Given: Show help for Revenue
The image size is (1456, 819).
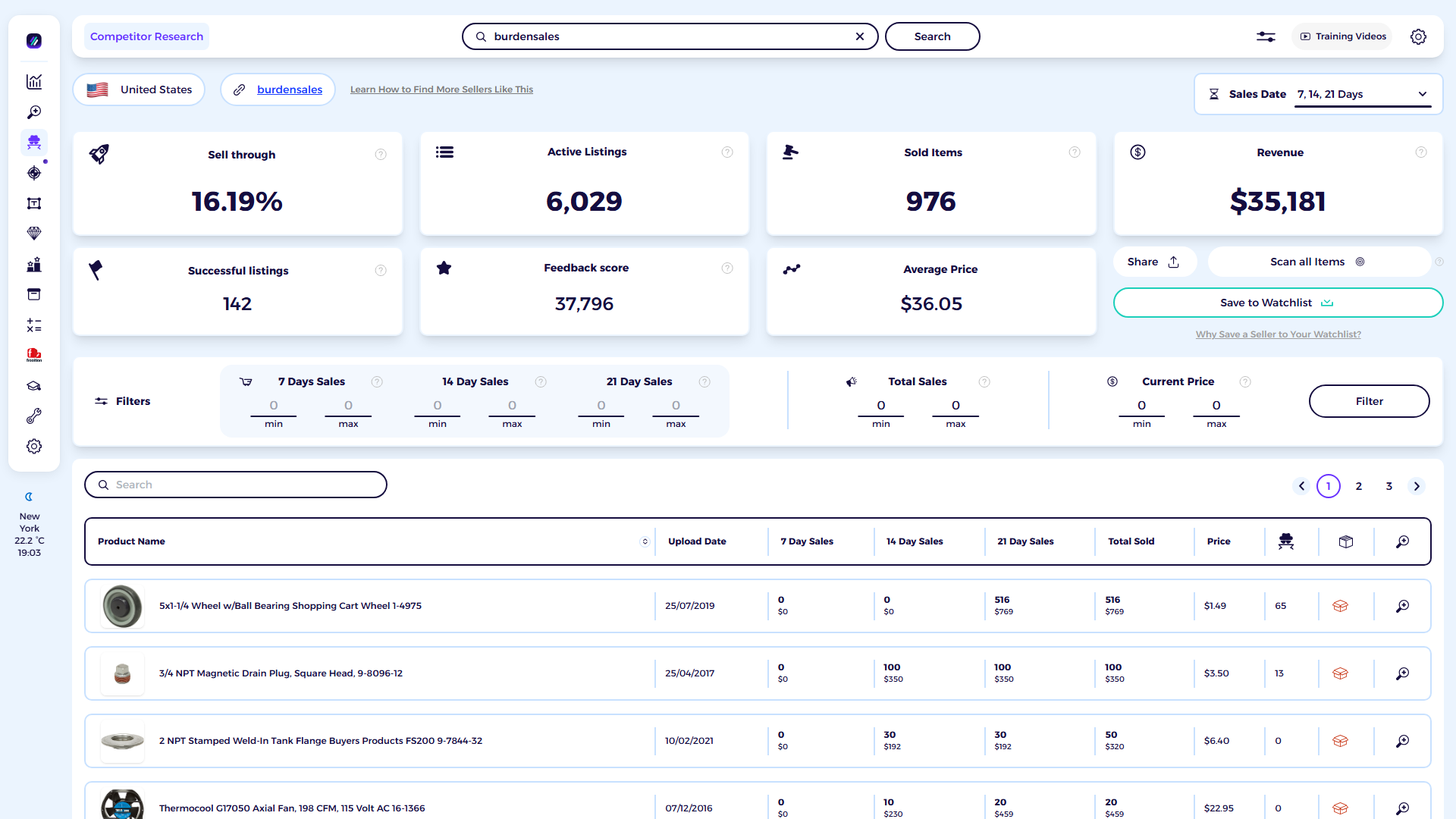Looking at the screenshot, I should (1421, 152).
